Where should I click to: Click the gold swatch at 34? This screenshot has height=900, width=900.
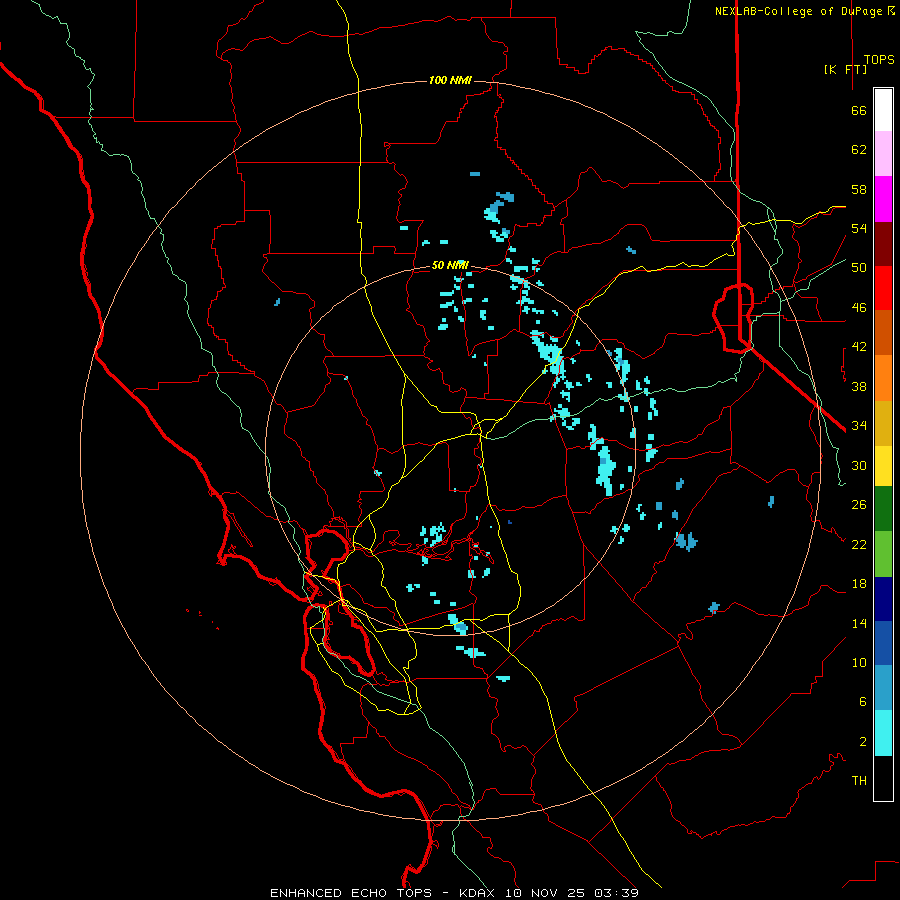click(x=883, y=423)
